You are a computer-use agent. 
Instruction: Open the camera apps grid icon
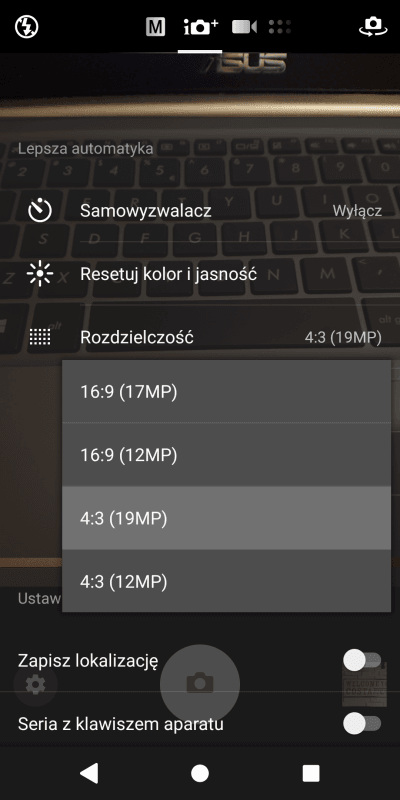tap(280, 27)
